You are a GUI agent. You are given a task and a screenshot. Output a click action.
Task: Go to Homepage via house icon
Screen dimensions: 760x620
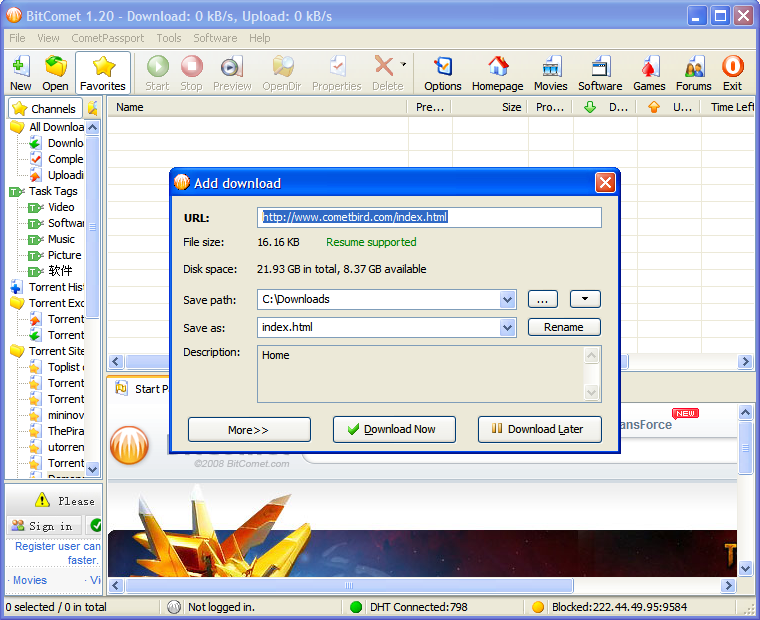[x=498, y=73]
